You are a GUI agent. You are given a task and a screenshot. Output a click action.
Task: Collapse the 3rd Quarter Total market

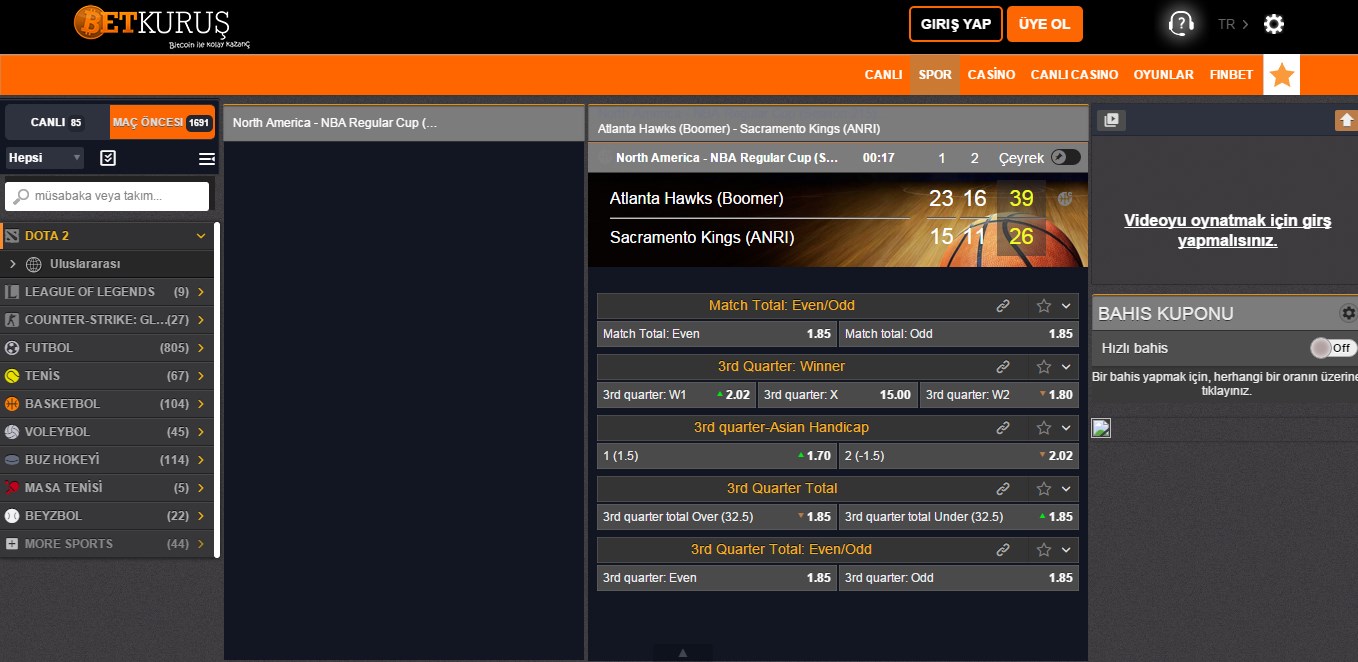(1066, 489)
